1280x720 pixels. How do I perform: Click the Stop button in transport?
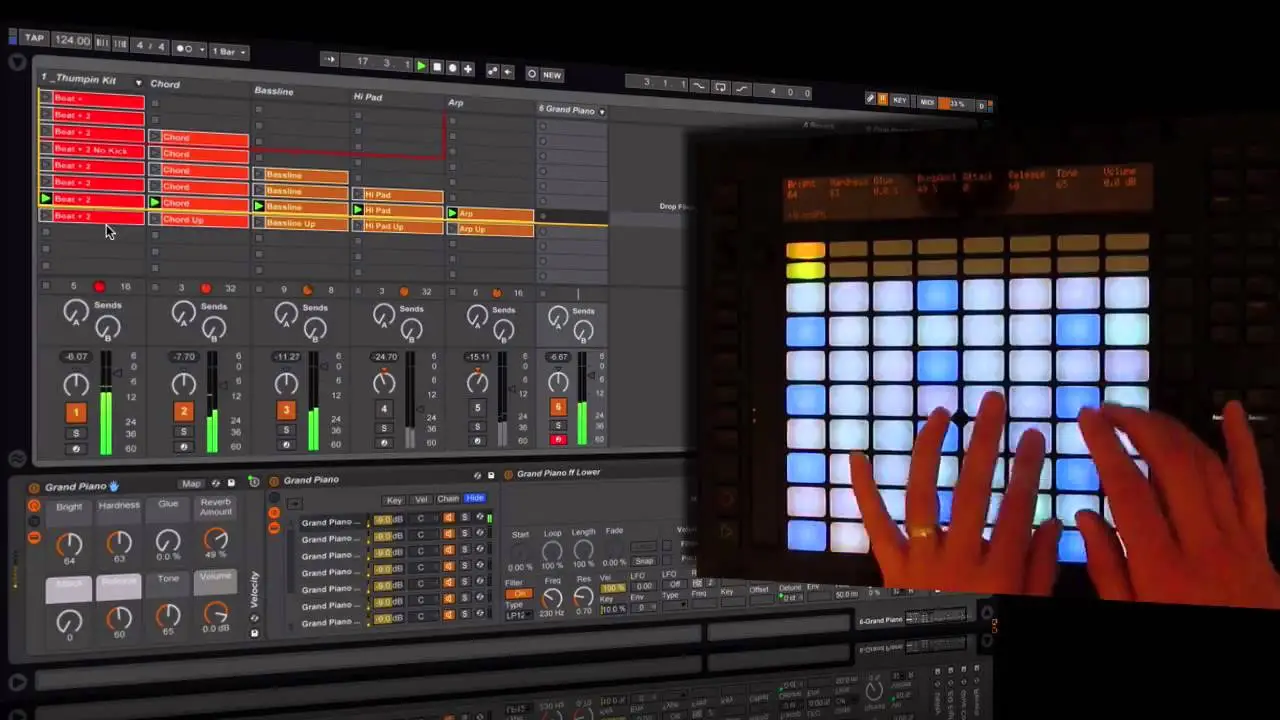(x=437, y=67)
